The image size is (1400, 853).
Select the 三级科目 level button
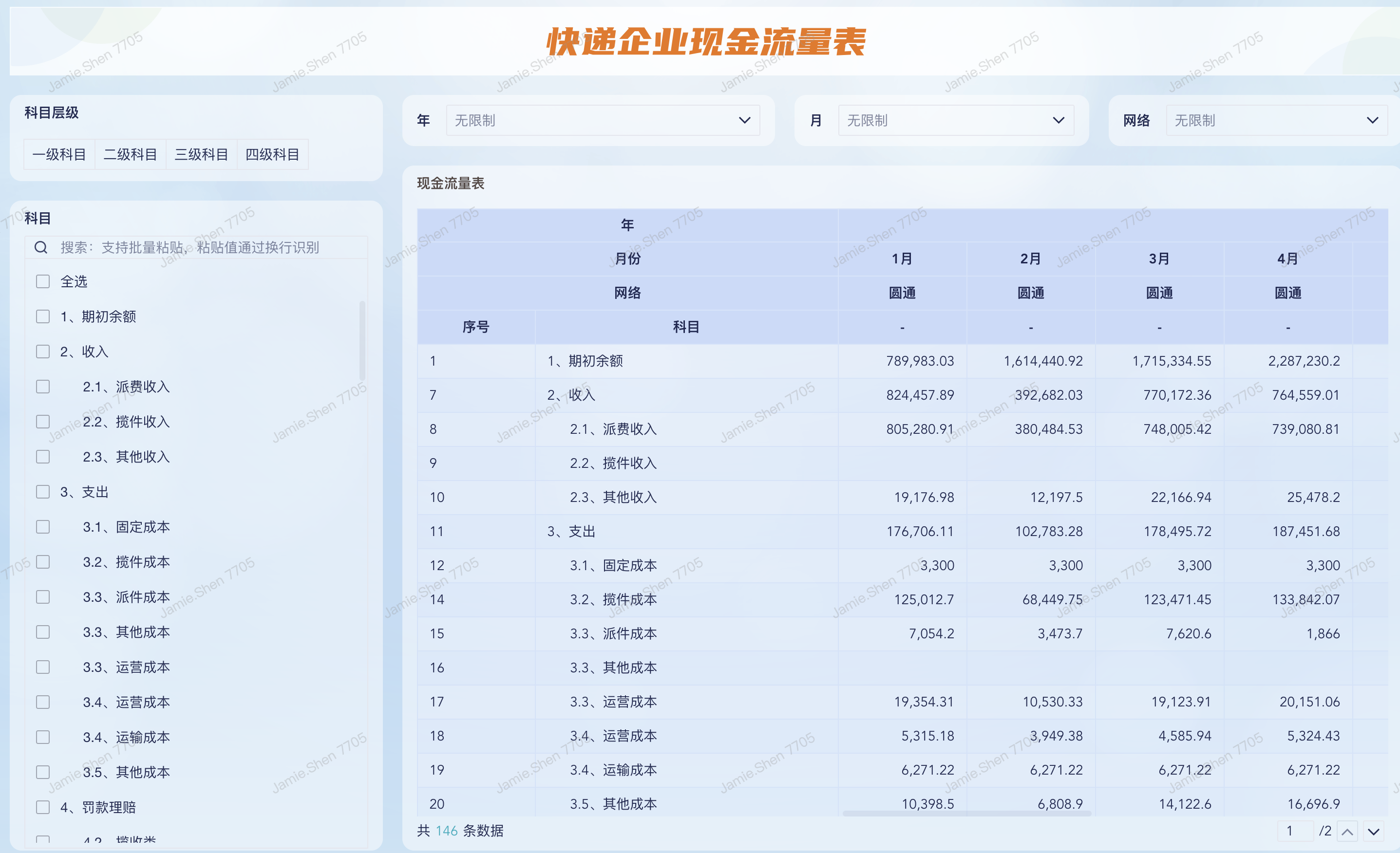pyautogui.click(x=202, y=154)
